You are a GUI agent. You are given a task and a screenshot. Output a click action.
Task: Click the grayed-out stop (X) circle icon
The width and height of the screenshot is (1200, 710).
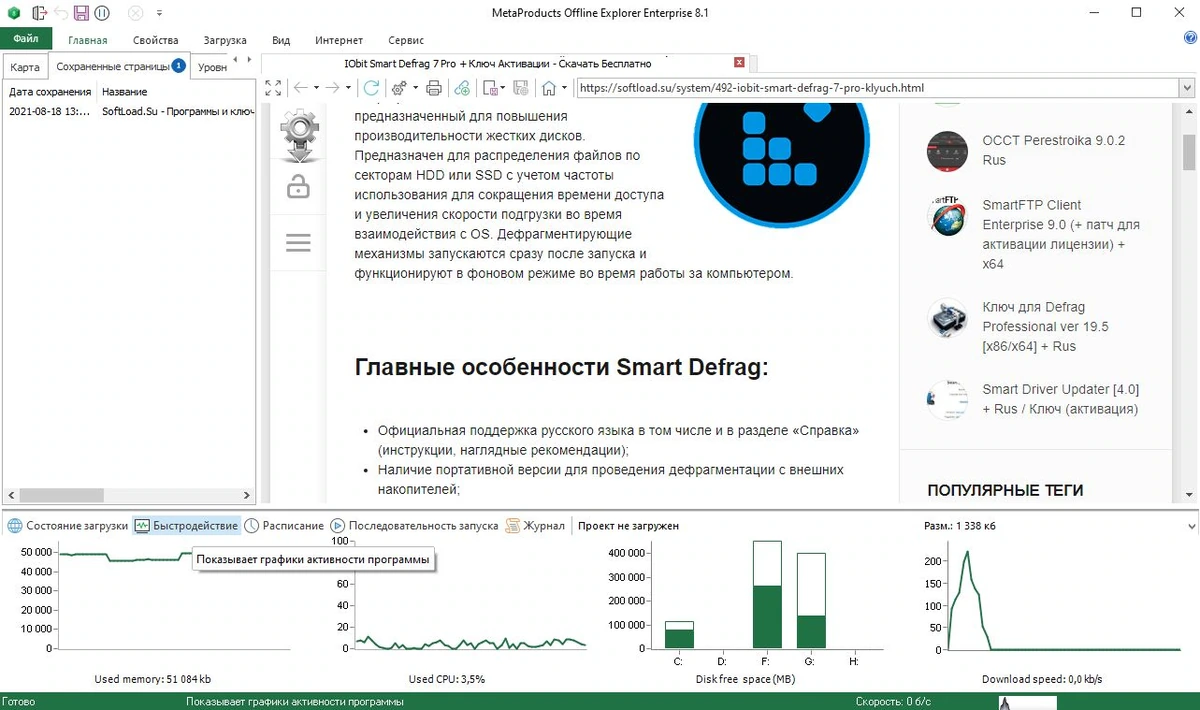pos(135,13)
